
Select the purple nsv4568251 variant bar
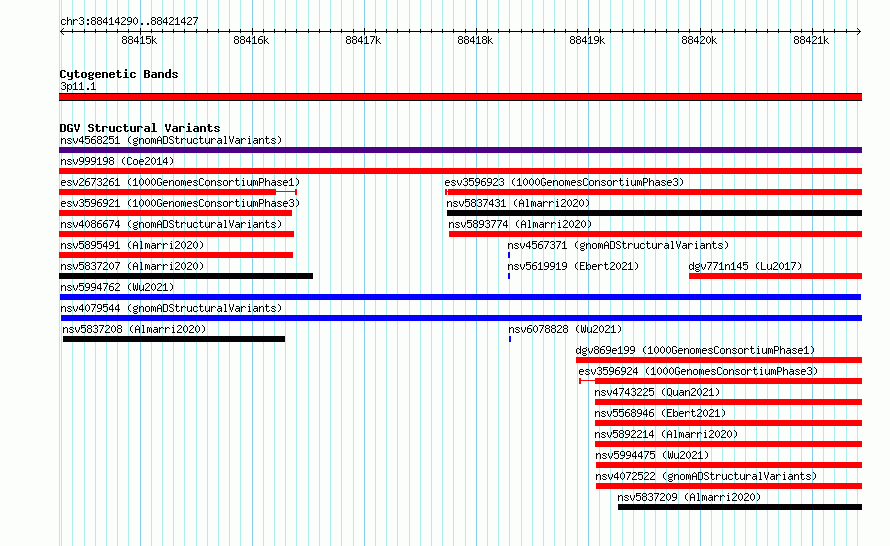click(x=460, y=150)
